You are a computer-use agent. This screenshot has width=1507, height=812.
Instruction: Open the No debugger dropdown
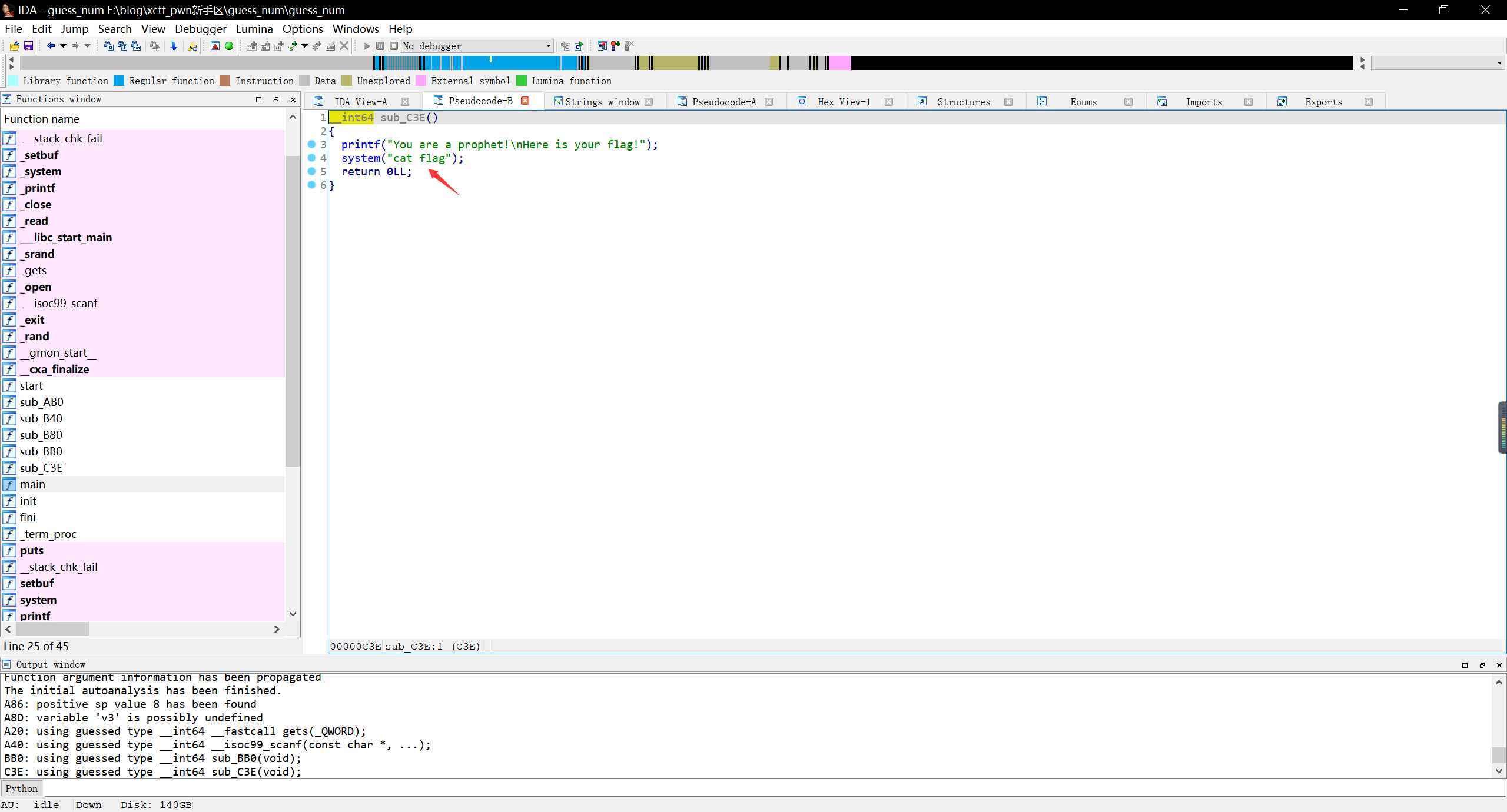pyautogui.click(x=547, y=46)
